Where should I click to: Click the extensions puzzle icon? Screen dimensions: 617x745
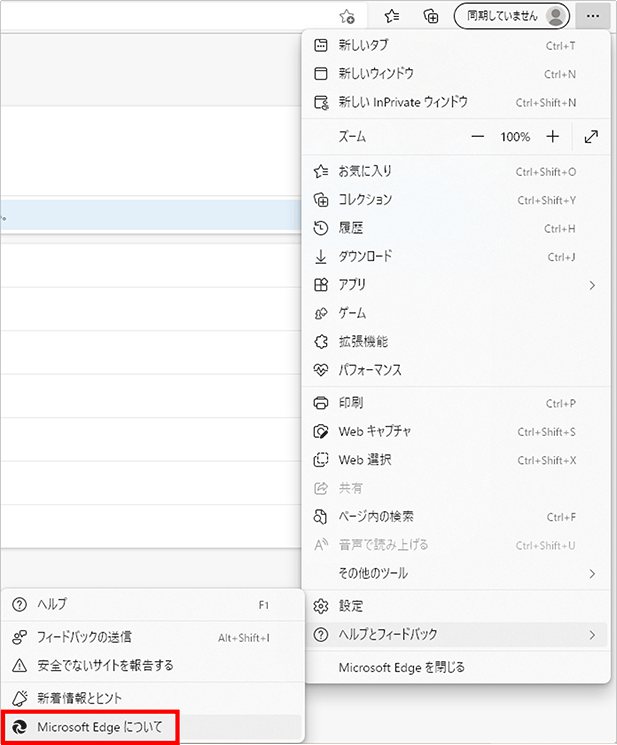321,341
